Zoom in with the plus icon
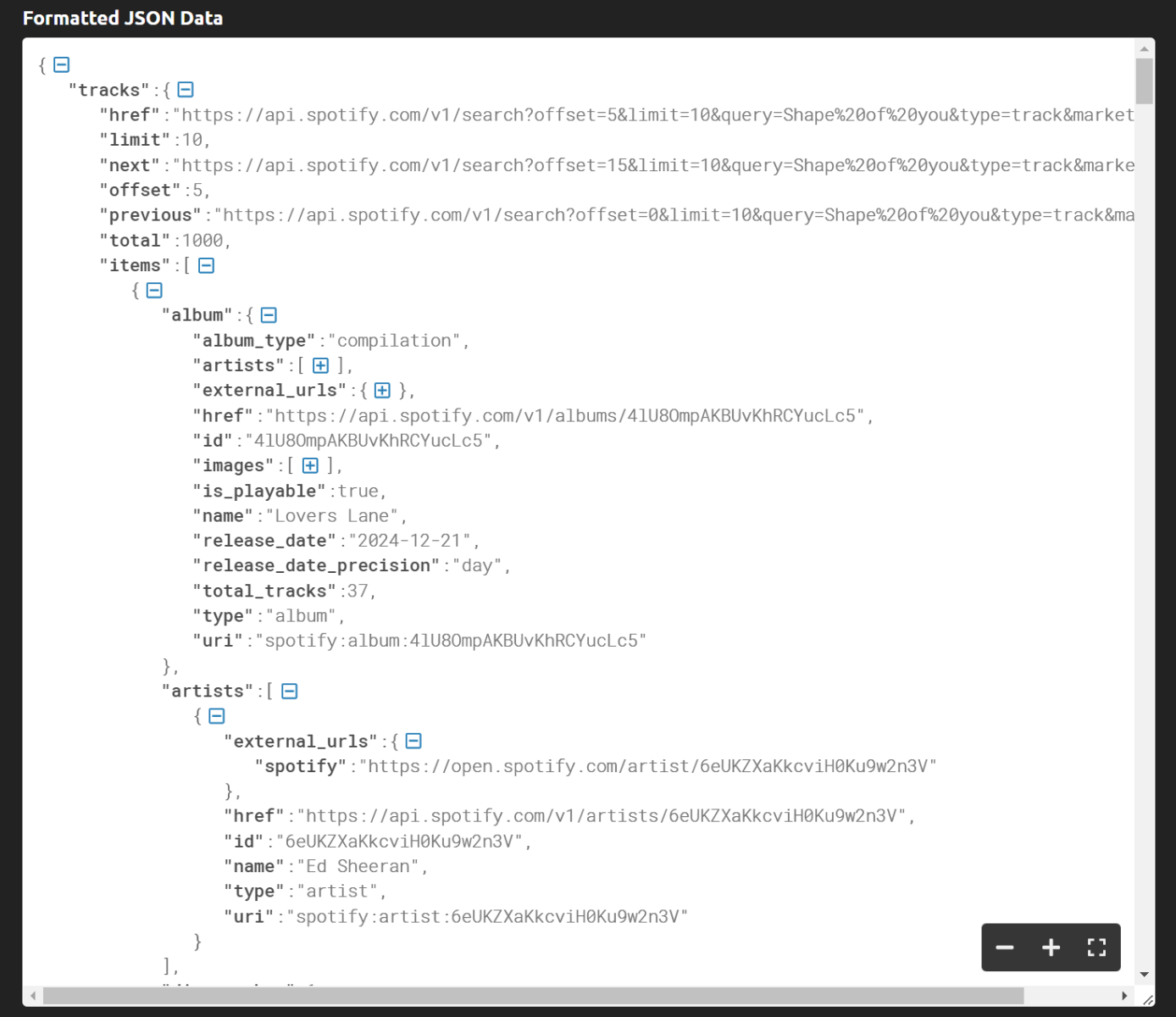The image size is (1176, 1017). (1051, 948)
